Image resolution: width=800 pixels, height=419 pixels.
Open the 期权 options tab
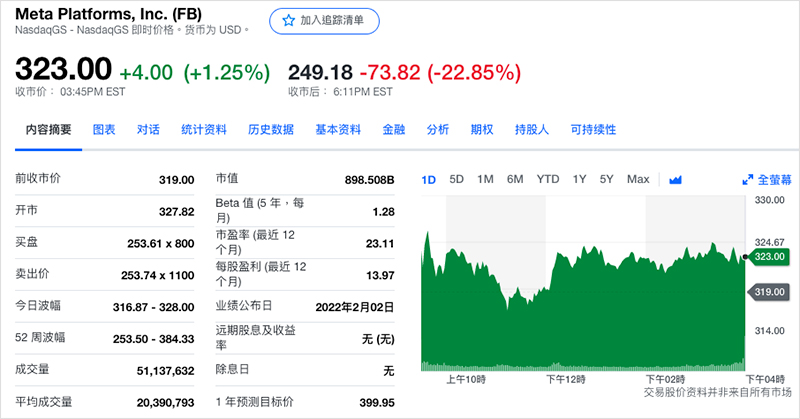click(481, 130)
